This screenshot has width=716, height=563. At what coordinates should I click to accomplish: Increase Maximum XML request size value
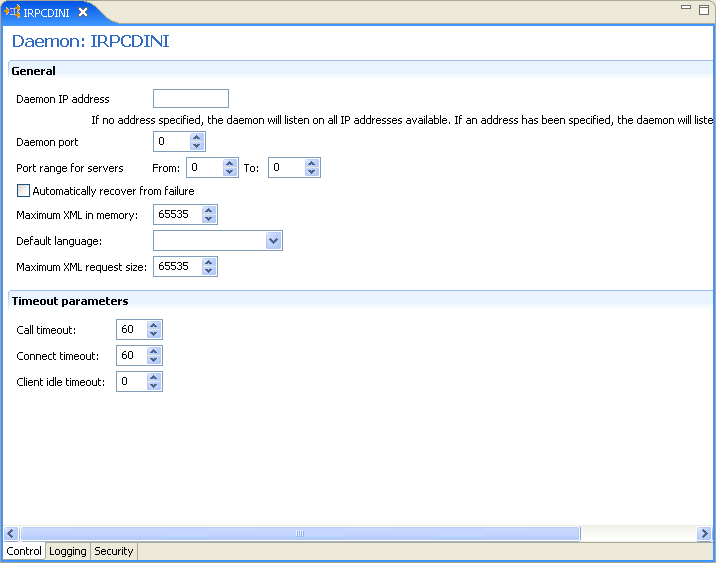click(x=209, y=262)
